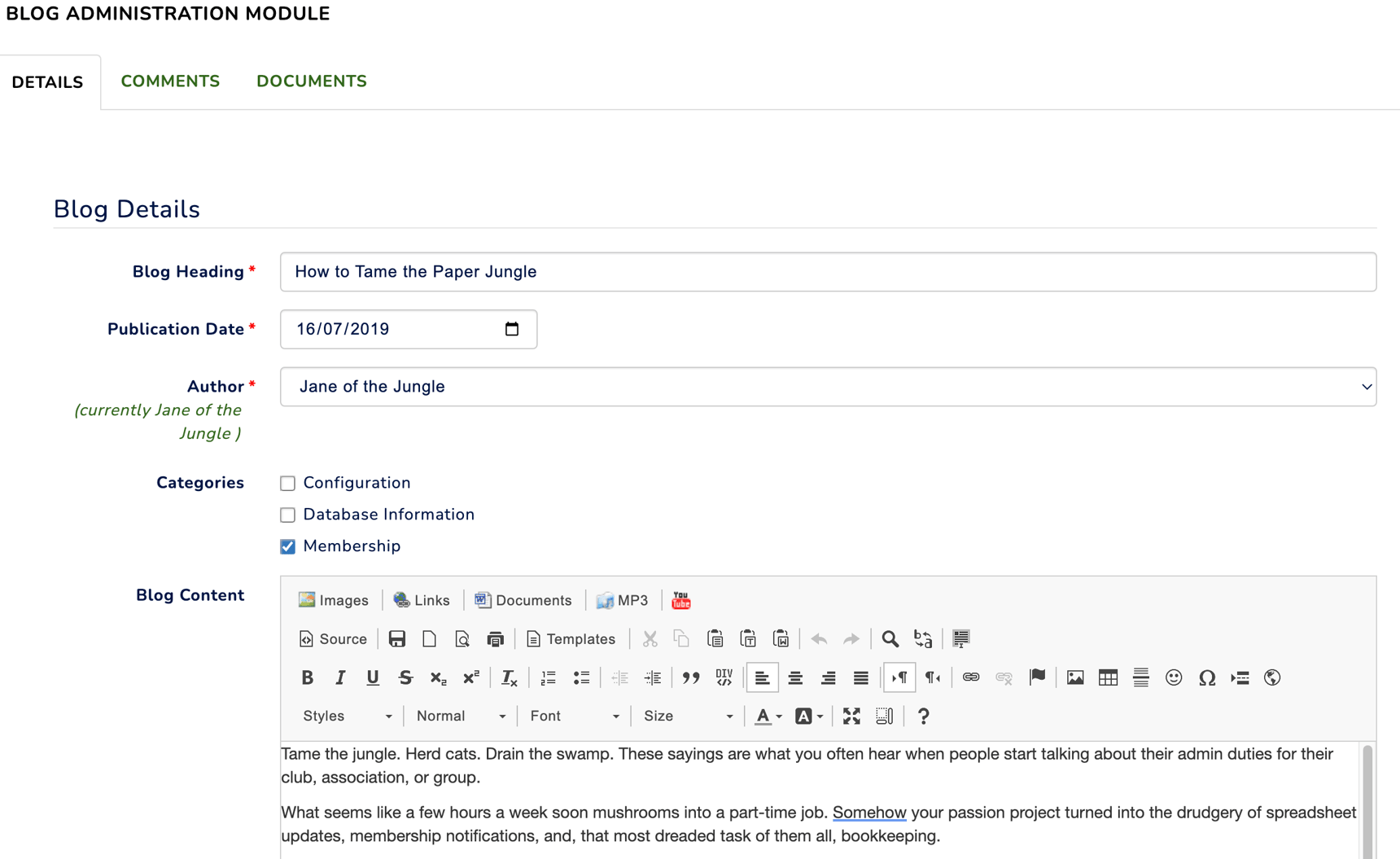Open replace tool
The width and height of the screenshot is (1400, 859).
923,639
